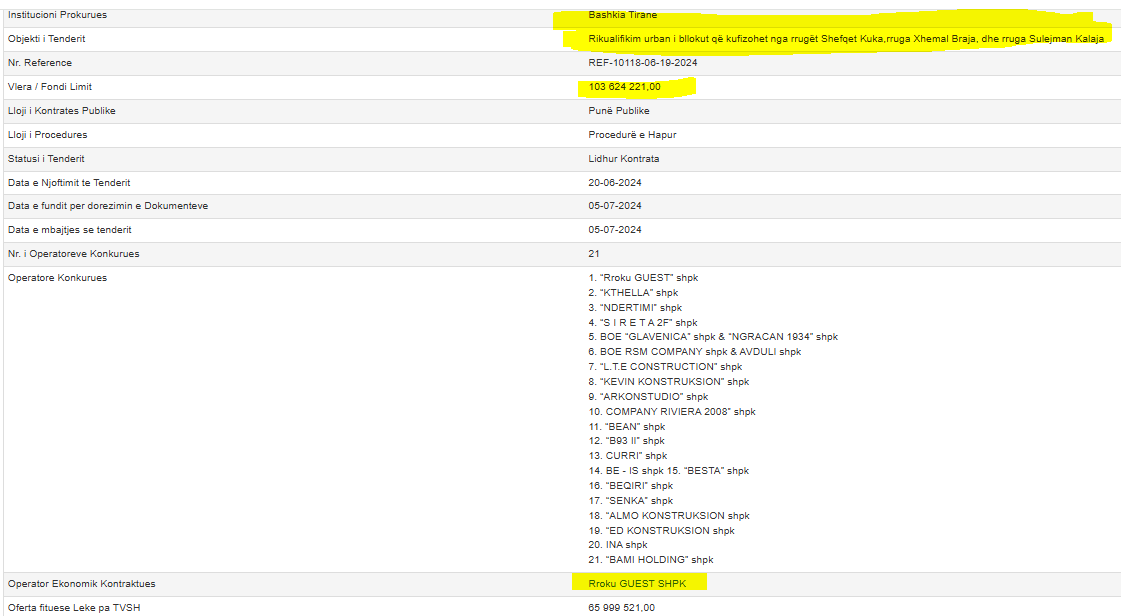
Task: Click winning offer value 65 999 521,00
Action: [621, 607]
